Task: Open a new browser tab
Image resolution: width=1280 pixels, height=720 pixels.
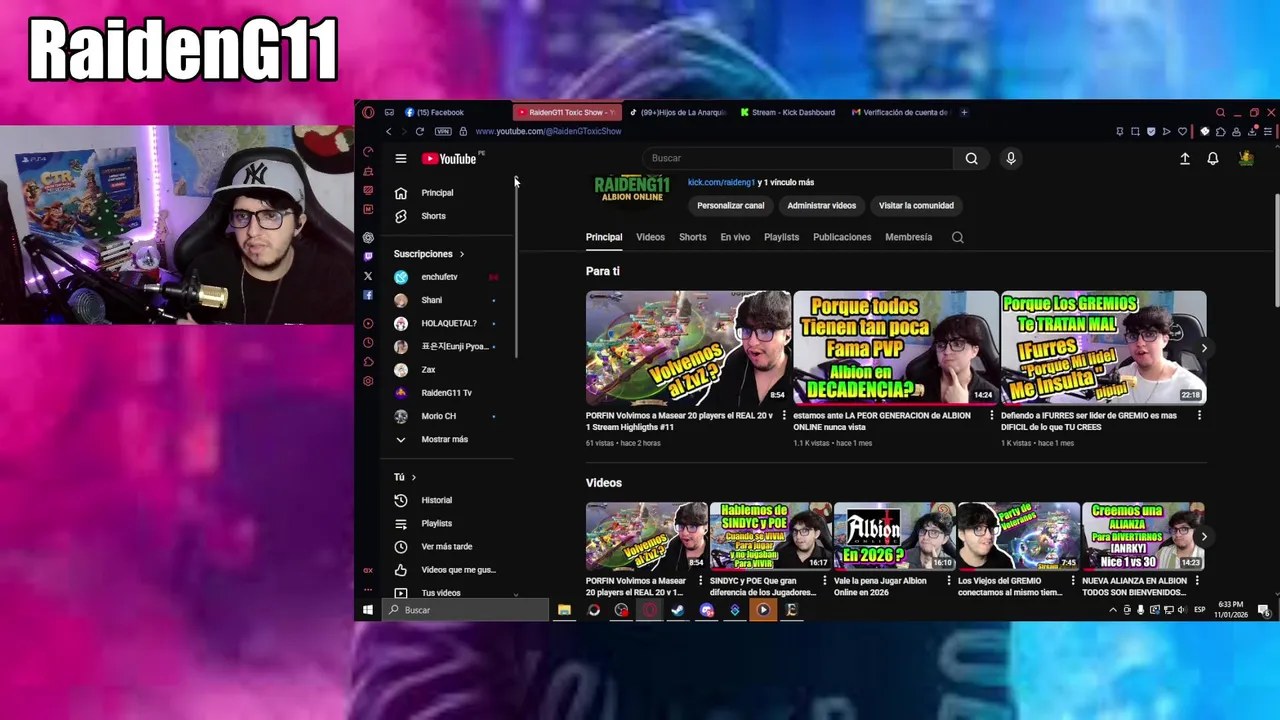Action: (964, 112)
